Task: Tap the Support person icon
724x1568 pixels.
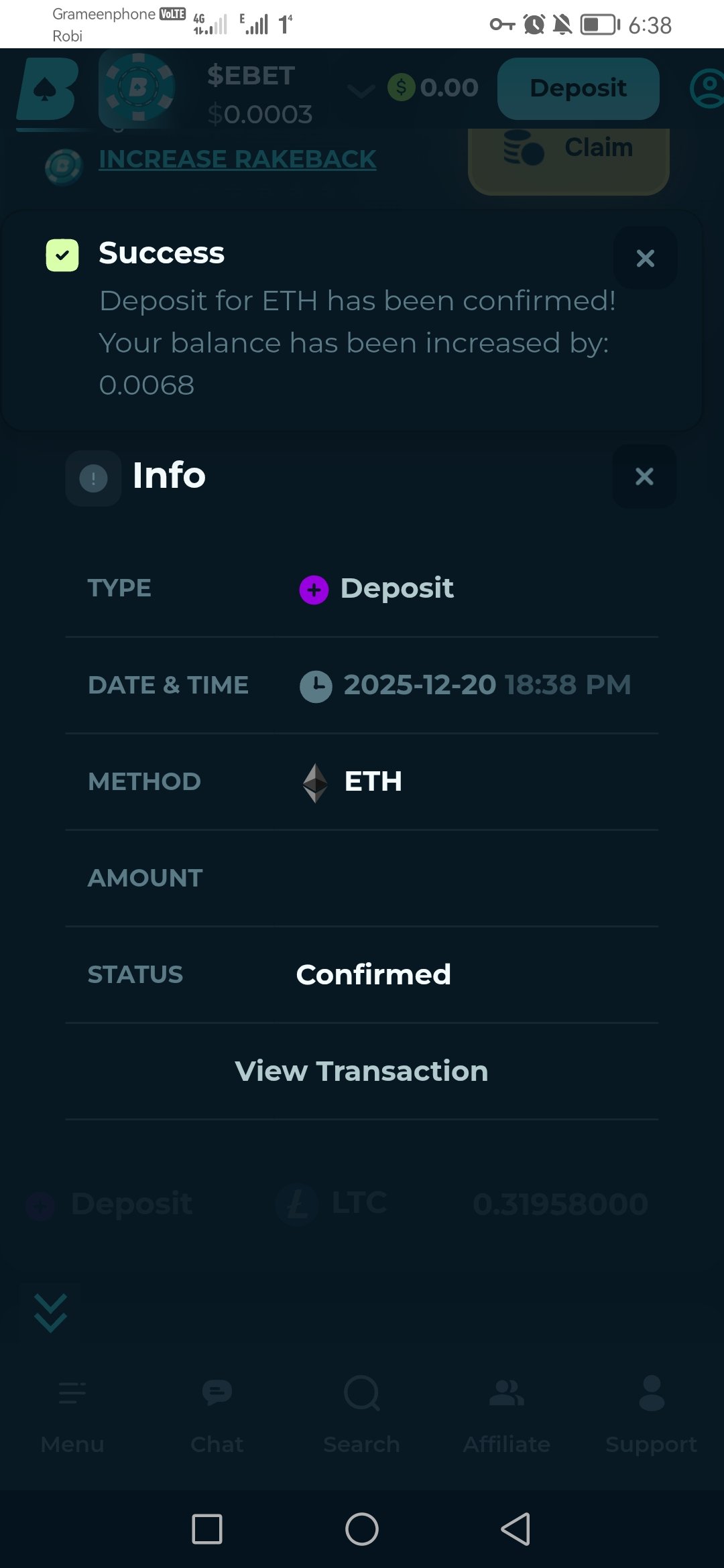Action: [x=652, y=1393]
